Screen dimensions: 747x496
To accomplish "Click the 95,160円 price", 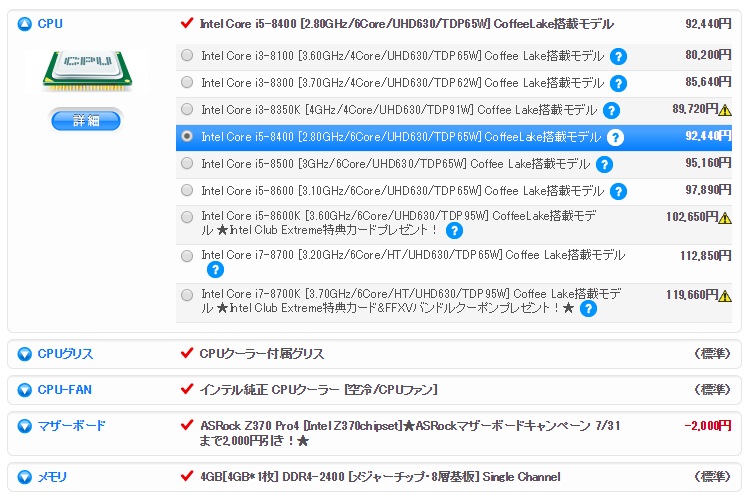I will pyautogui.click(x=708, y=163).
